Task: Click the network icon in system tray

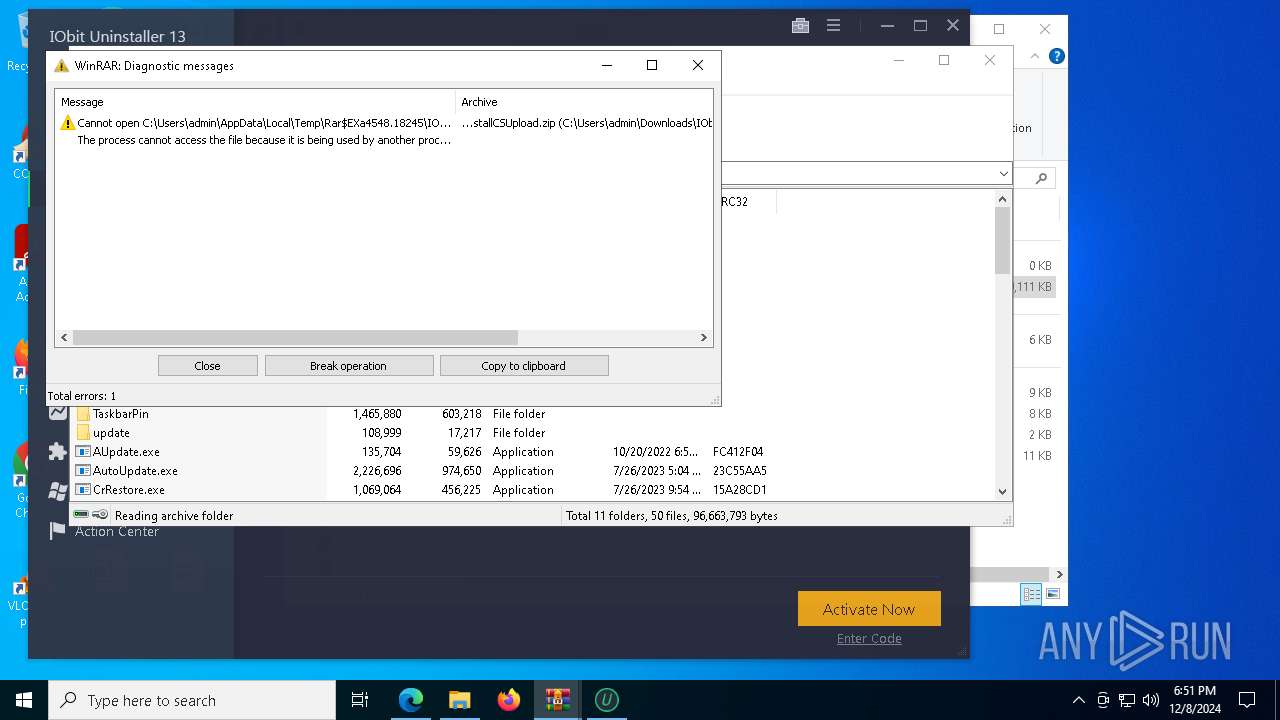Action: click(x=1127, y=700)
